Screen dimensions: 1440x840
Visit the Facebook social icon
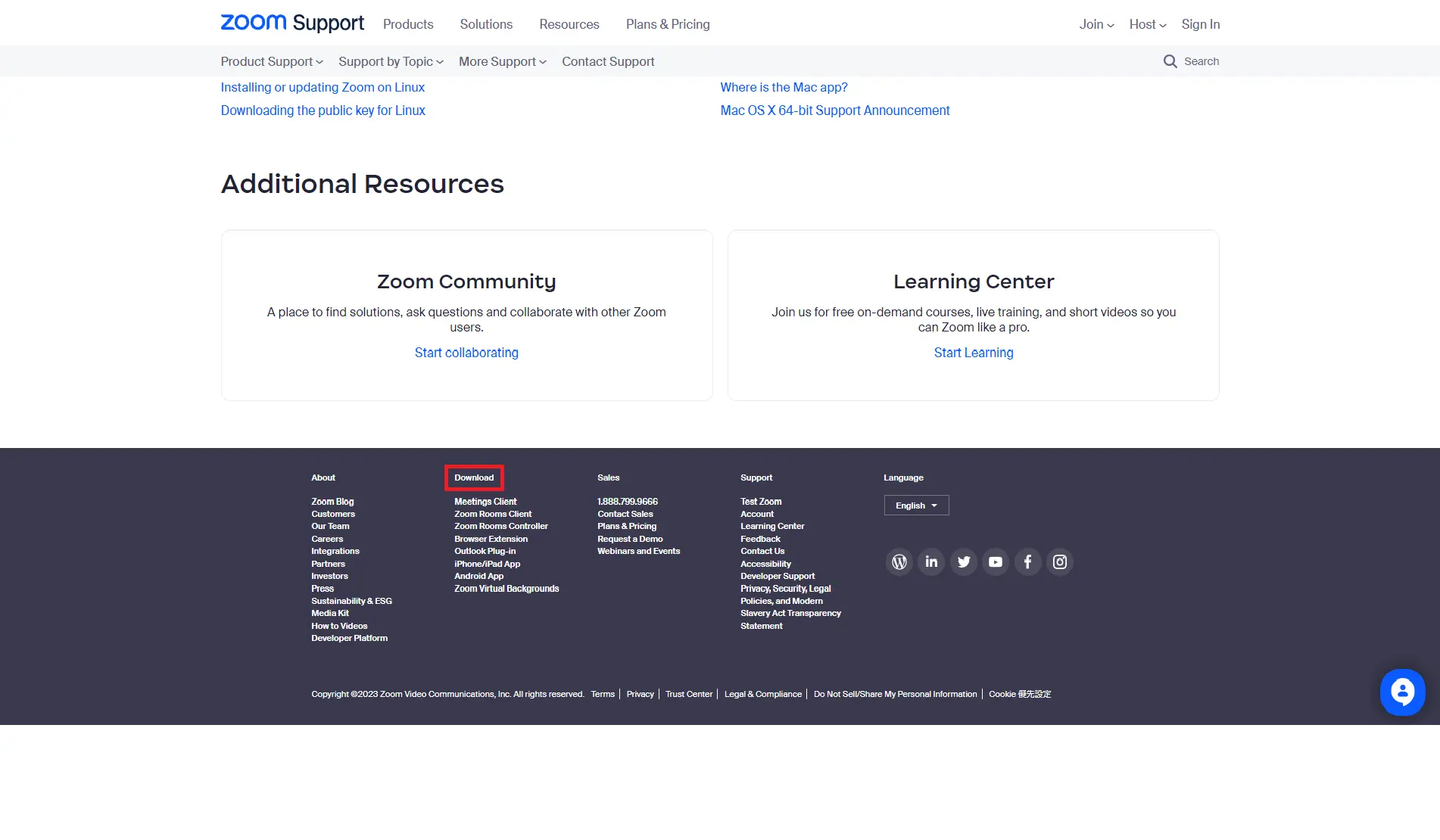1027,562
